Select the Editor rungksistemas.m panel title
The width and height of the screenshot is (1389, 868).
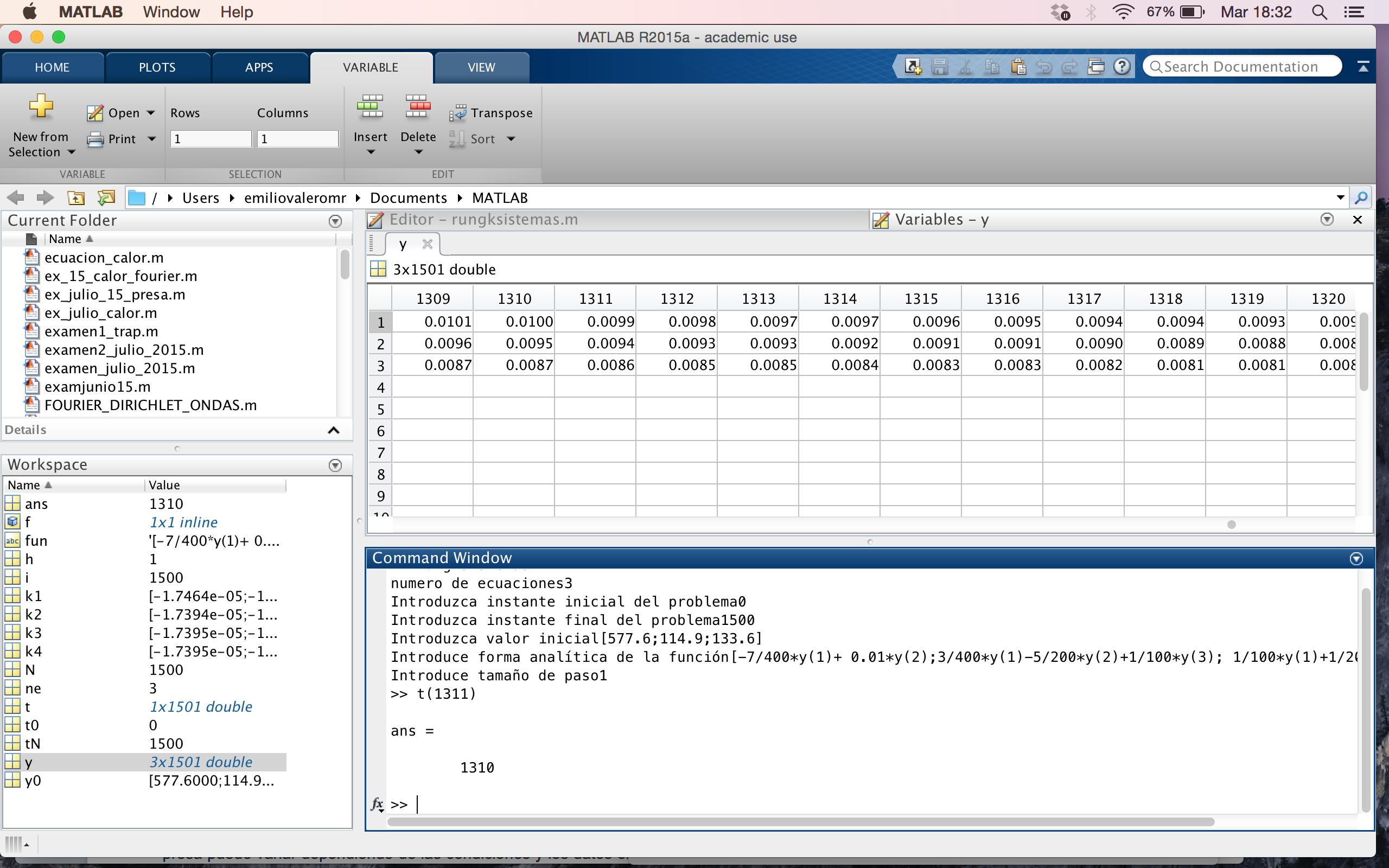pyautogui.click(x=483, y=220)
